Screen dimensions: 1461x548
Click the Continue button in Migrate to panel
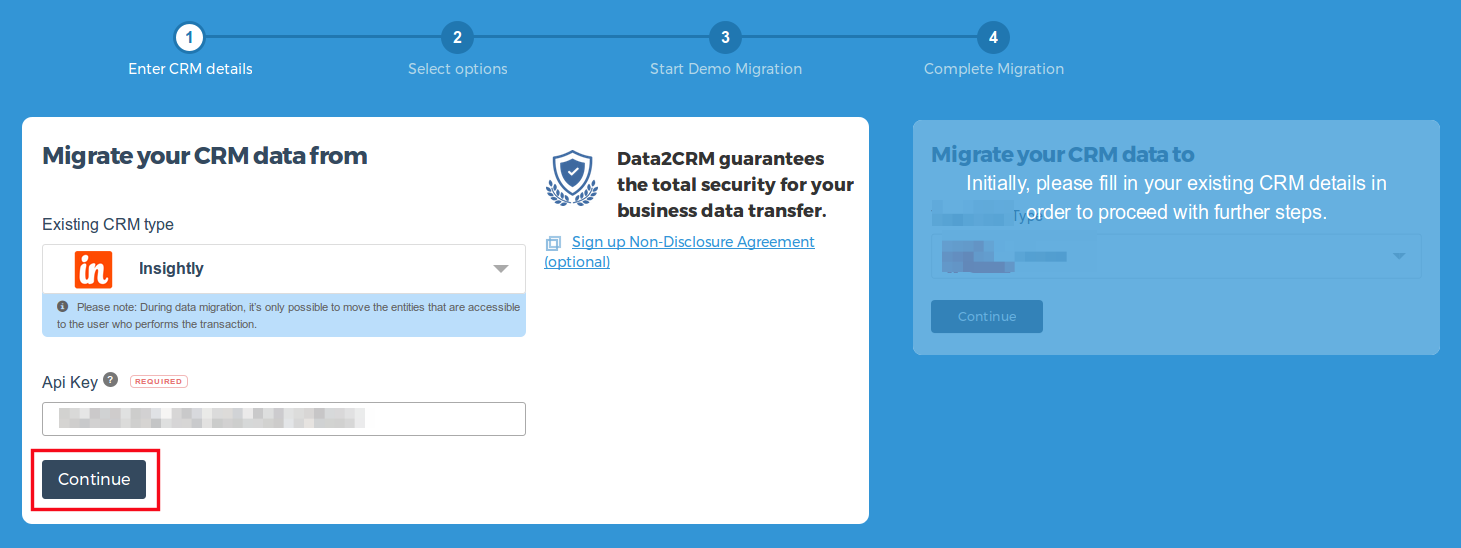coord(987,316)
